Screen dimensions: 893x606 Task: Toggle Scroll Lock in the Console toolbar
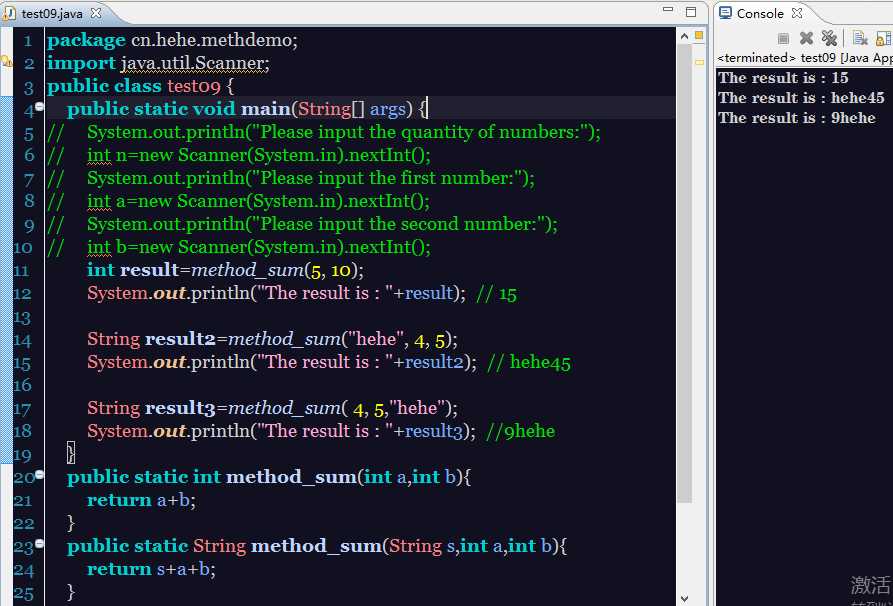pyautogui.click(x=883, y=38)
